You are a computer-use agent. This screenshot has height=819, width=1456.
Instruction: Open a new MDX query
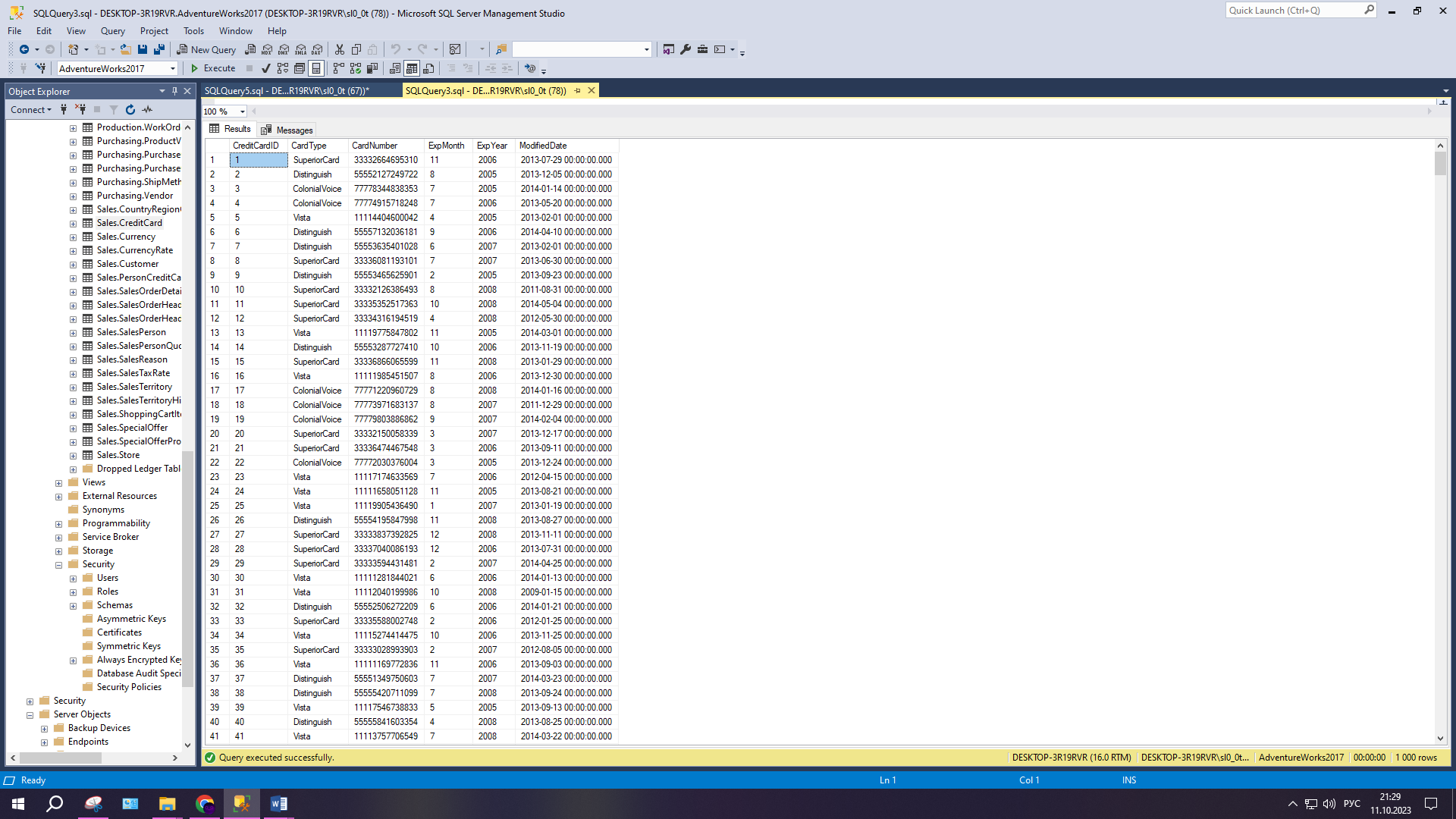point(267,49)
